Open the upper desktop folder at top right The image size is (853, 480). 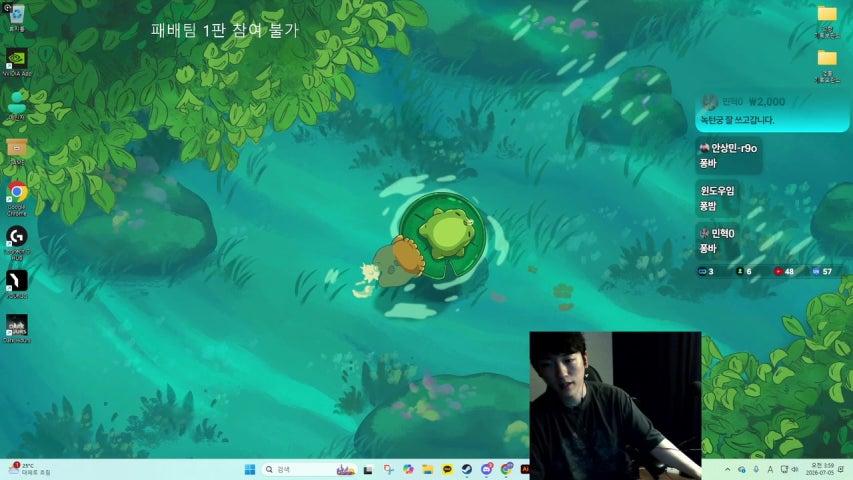827,22
